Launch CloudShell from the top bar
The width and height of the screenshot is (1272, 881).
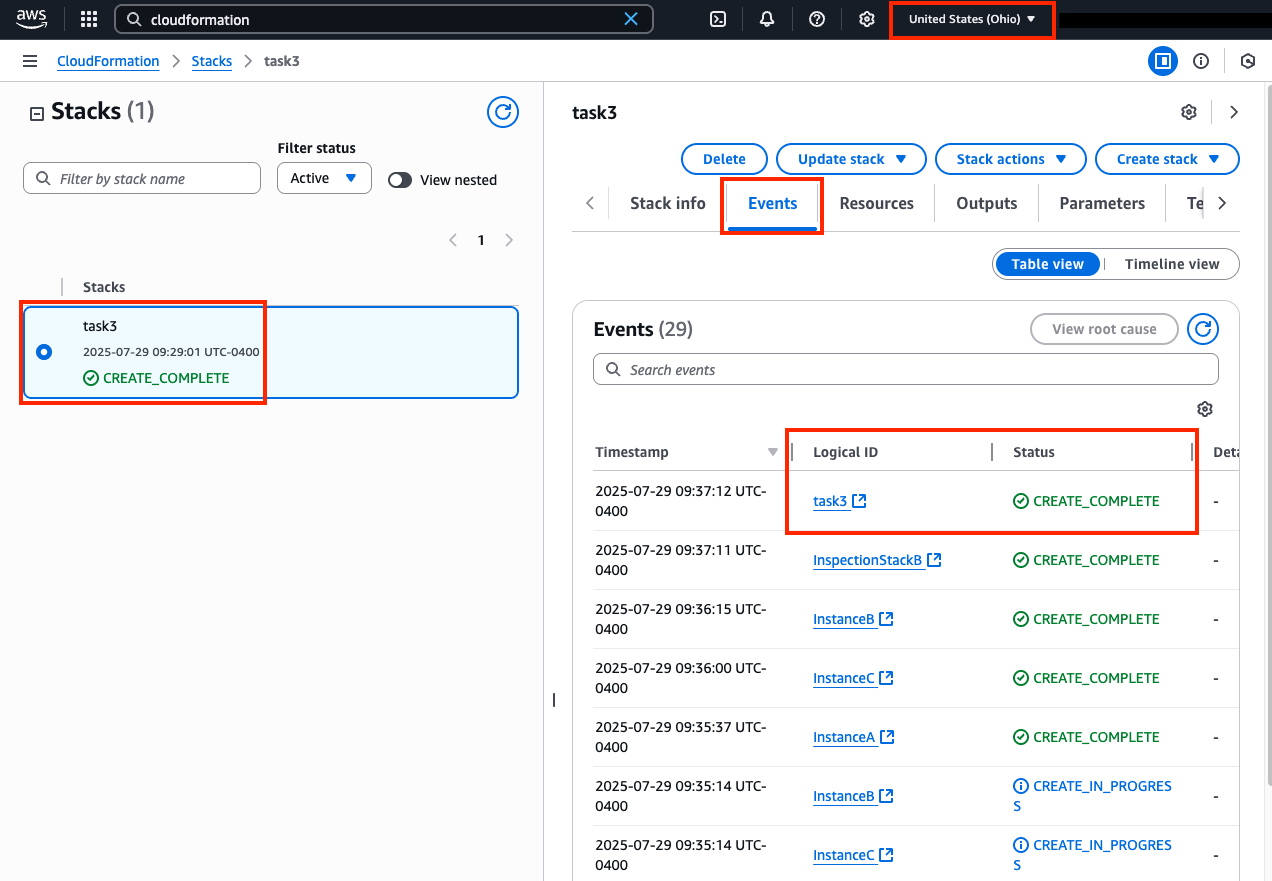(718, 19)
